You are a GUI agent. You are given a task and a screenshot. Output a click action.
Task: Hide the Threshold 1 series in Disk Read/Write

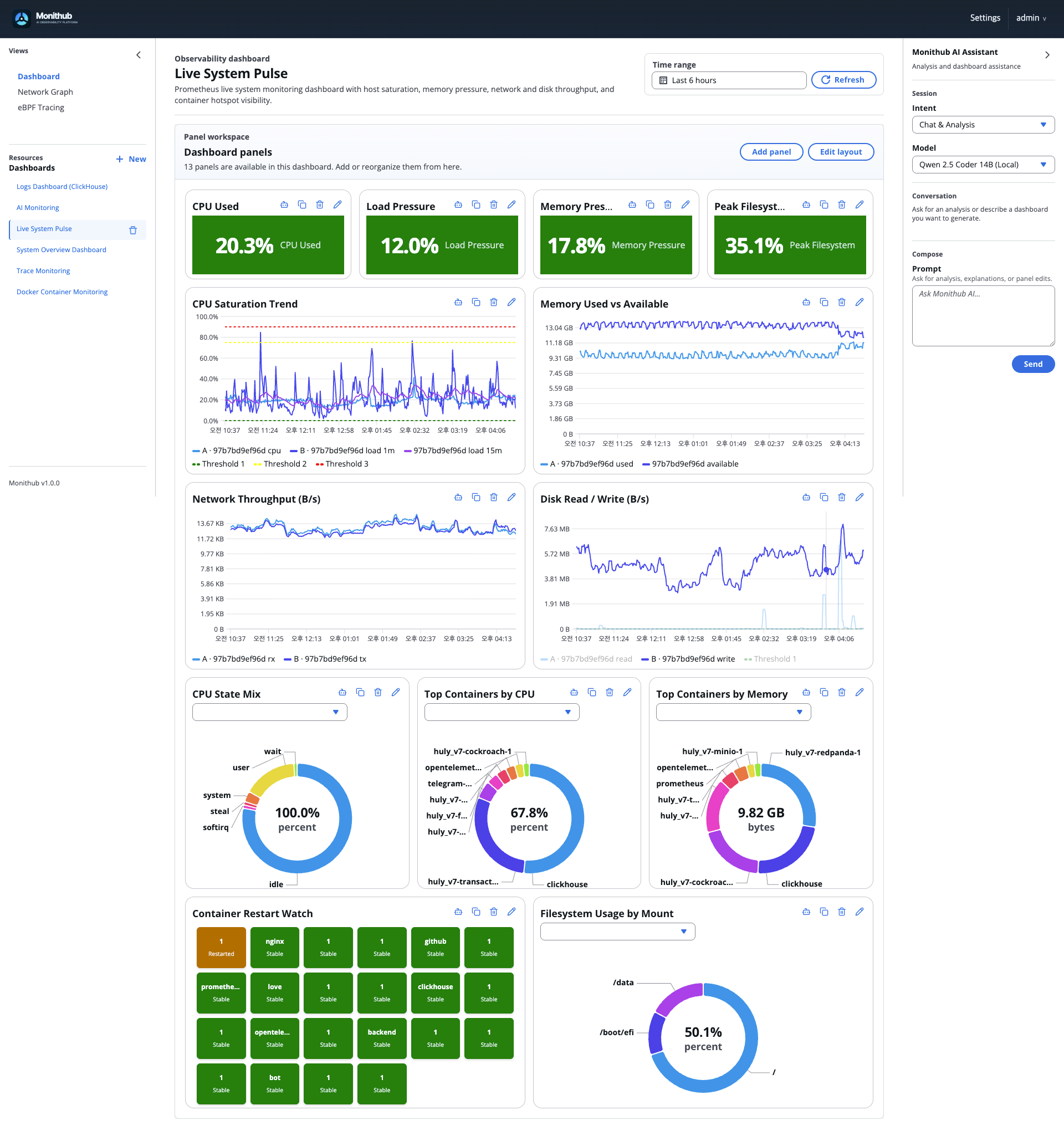tap(771, 659)
